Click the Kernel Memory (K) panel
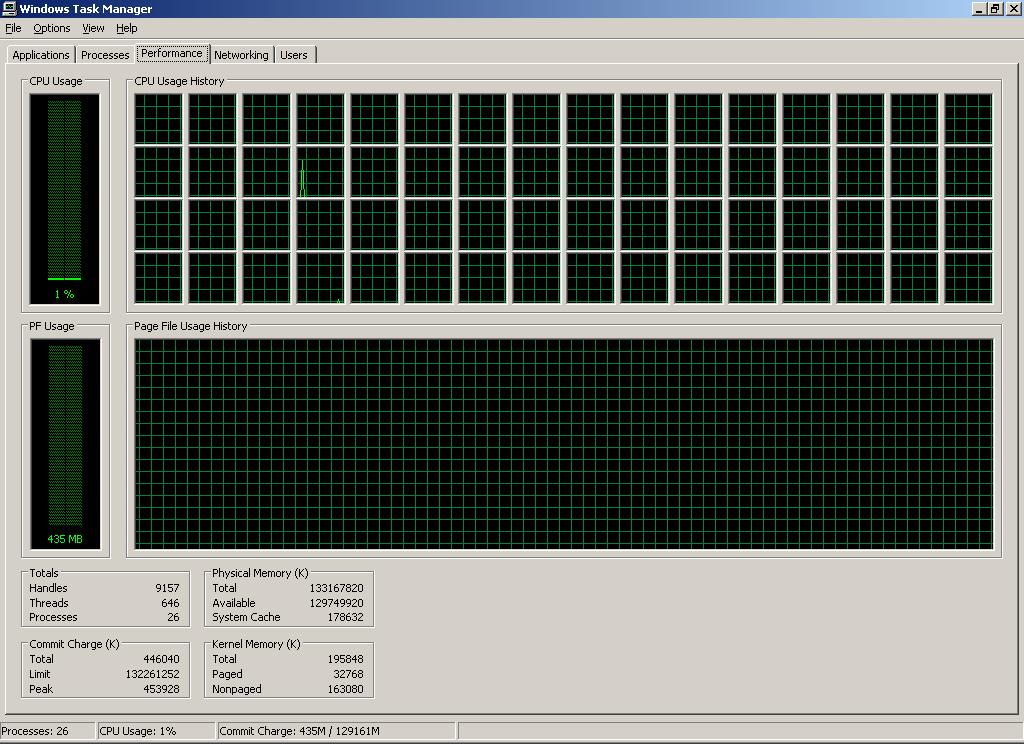This screenshot has height=744, width=1024. pos(288,668)
